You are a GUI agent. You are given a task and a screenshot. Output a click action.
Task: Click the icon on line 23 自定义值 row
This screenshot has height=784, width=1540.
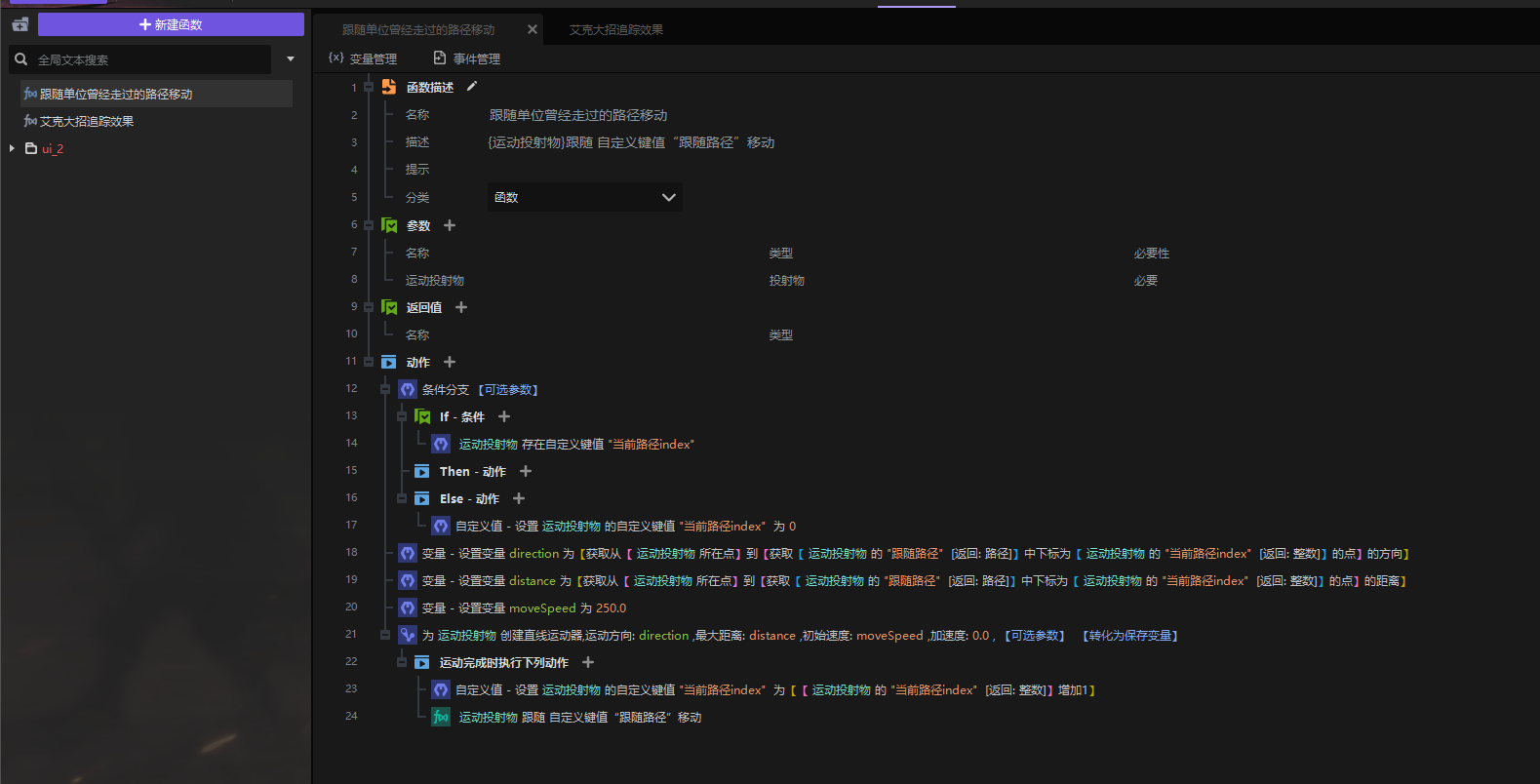pos(441,689)
